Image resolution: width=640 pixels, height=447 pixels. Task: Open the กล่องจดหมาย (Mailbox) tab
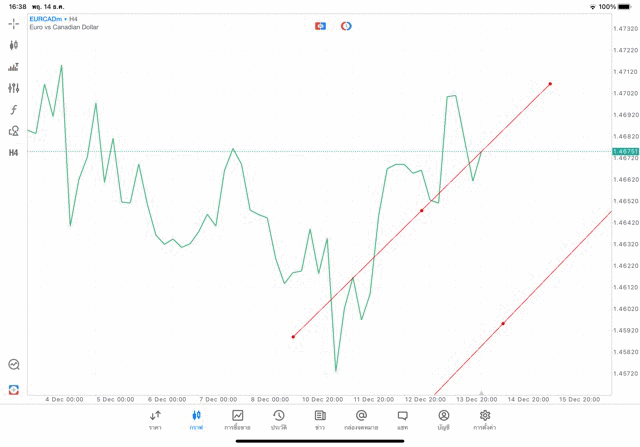[361, 419]
